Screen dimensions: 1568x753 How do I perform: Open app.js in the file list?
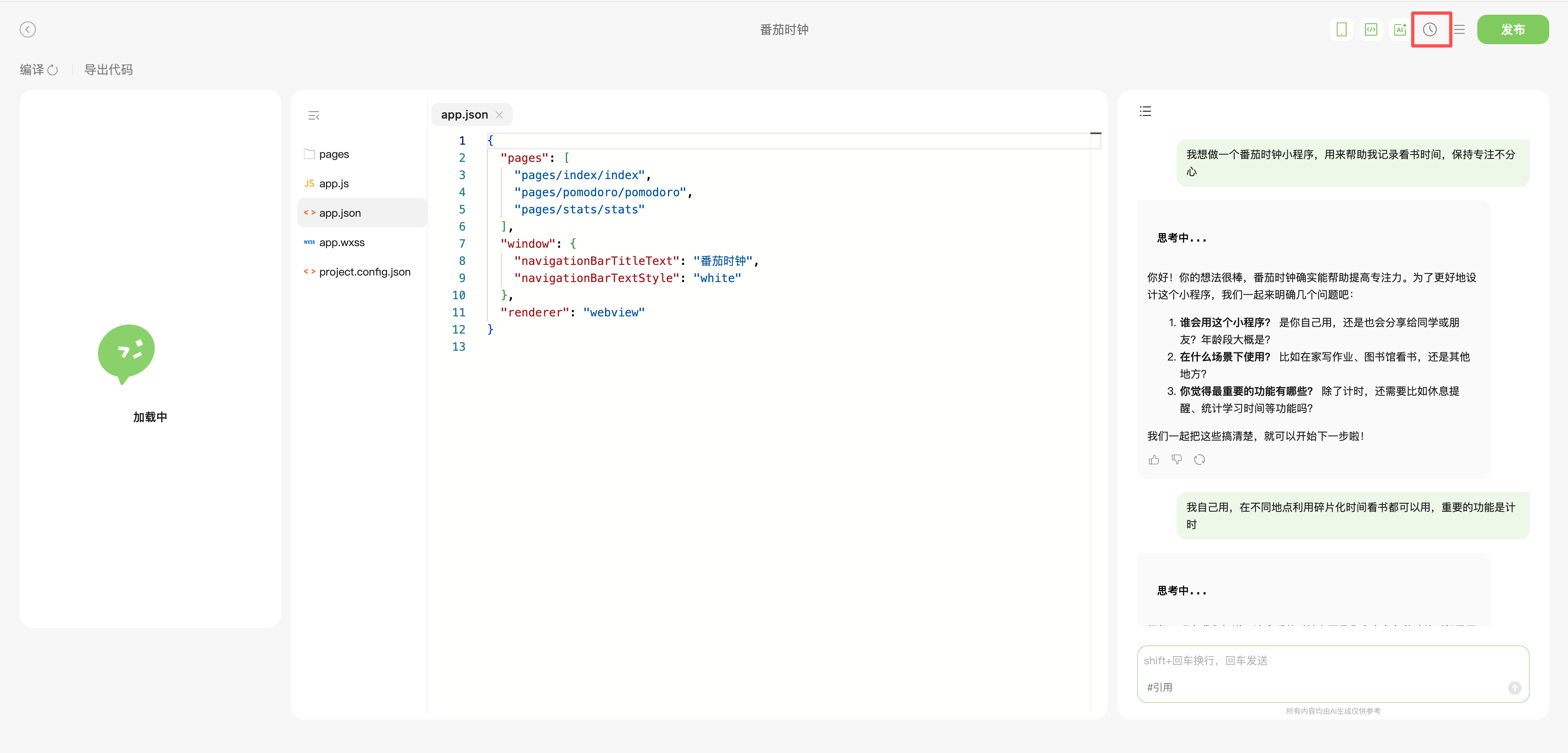(333, 184)
